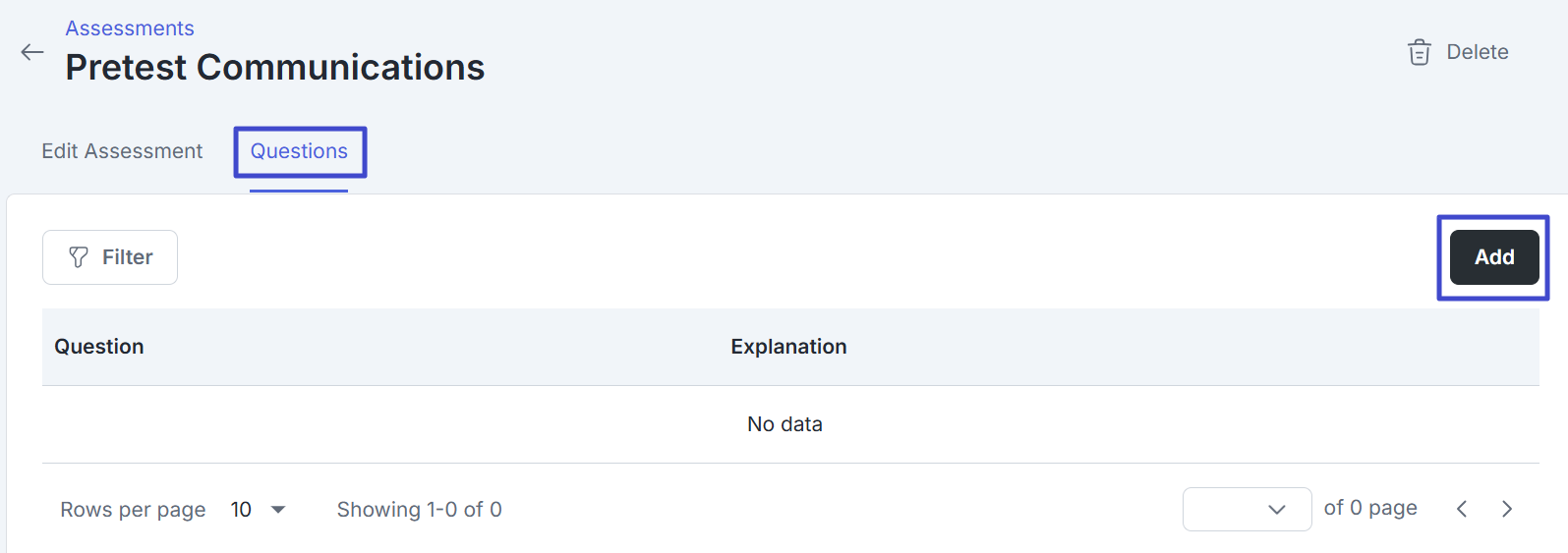Click the chevron inside the page selector

click(1277, 509)
